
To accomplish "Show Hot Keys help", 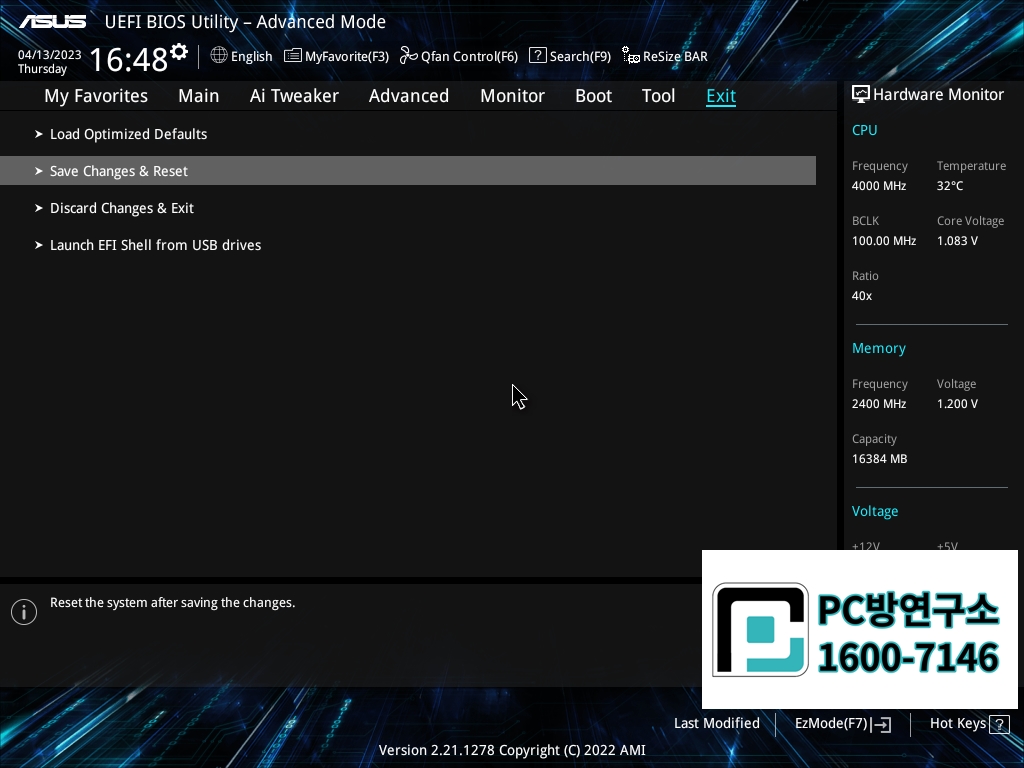I will click(x=957, y=724).
